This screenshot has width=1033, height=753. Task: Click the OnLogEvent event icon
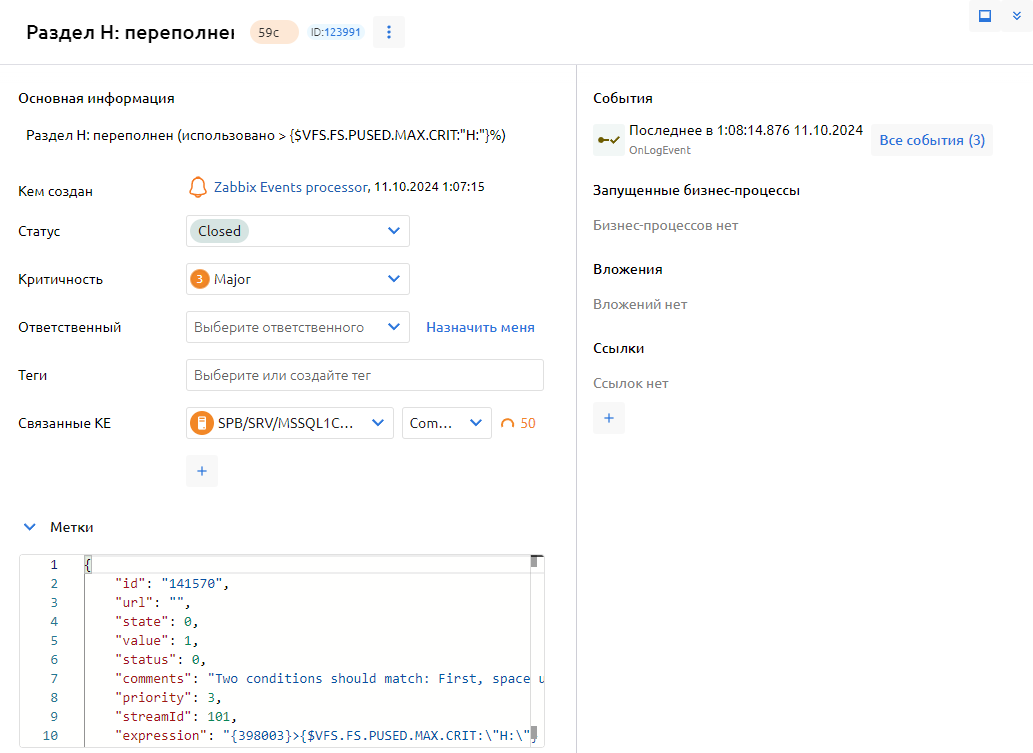(x=607, y=140)
